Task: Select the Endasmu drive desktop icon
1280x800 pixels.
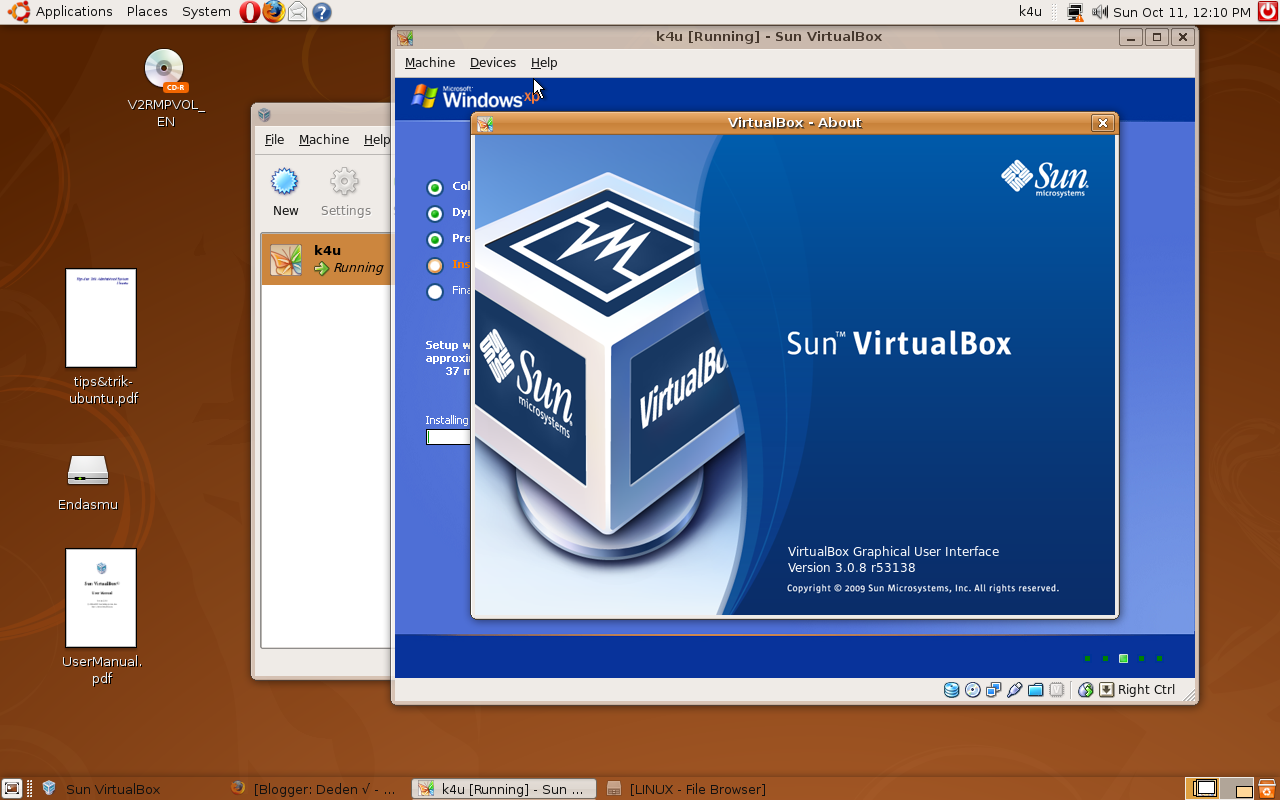Action: click(x=88, y=482)
